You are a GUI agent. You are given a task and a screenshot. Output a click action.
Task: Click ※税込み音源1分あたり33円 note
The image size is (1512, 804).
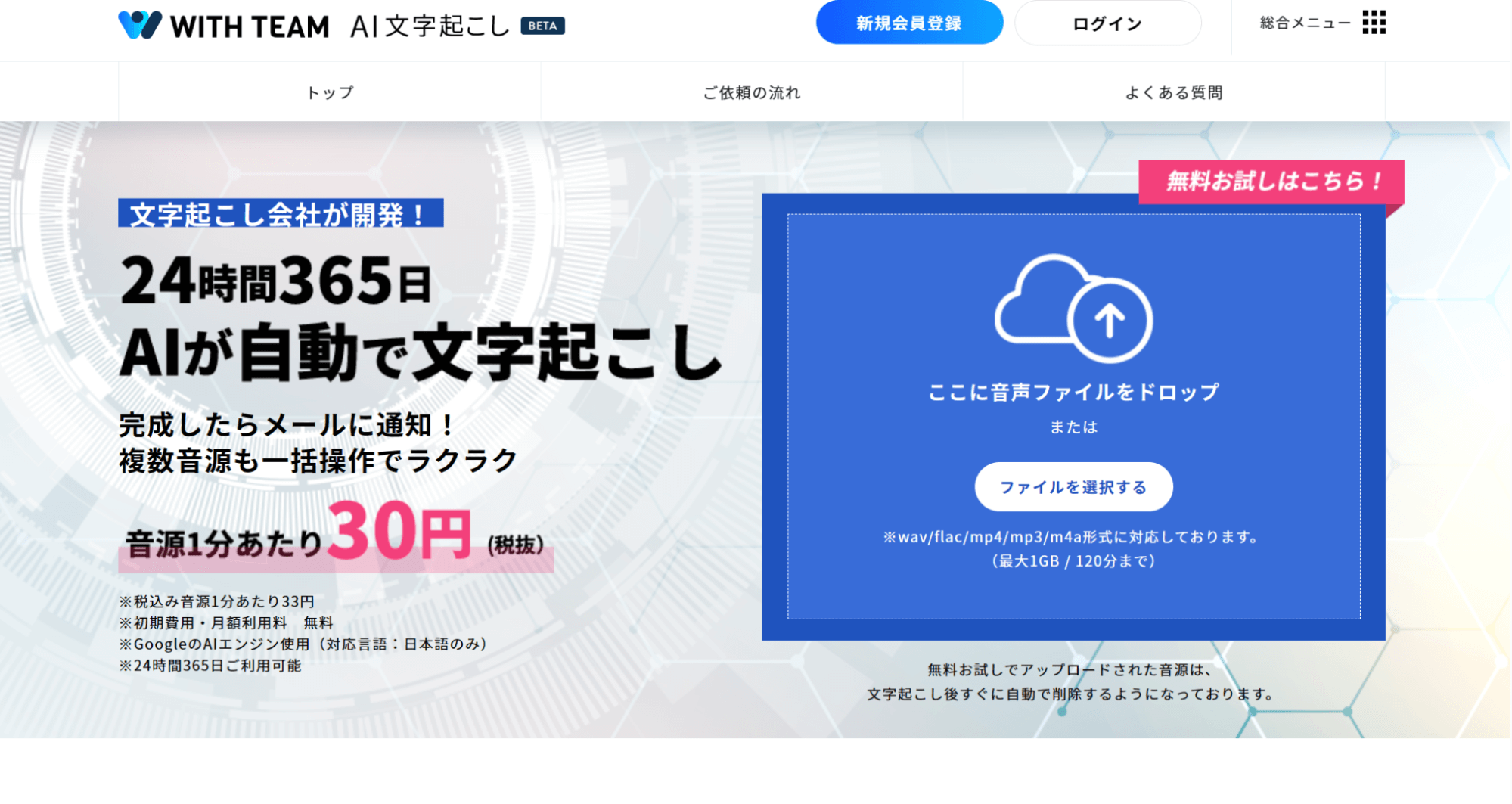coord(216,601)
